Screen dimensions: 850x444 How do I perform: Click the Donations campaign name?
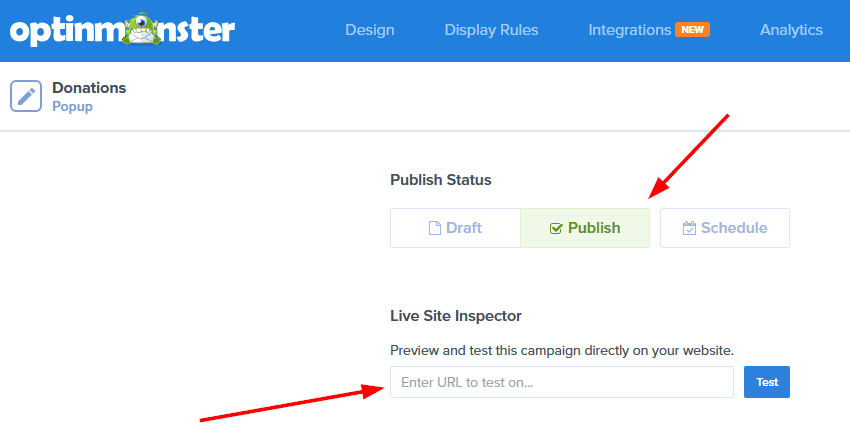pos(89,88)
